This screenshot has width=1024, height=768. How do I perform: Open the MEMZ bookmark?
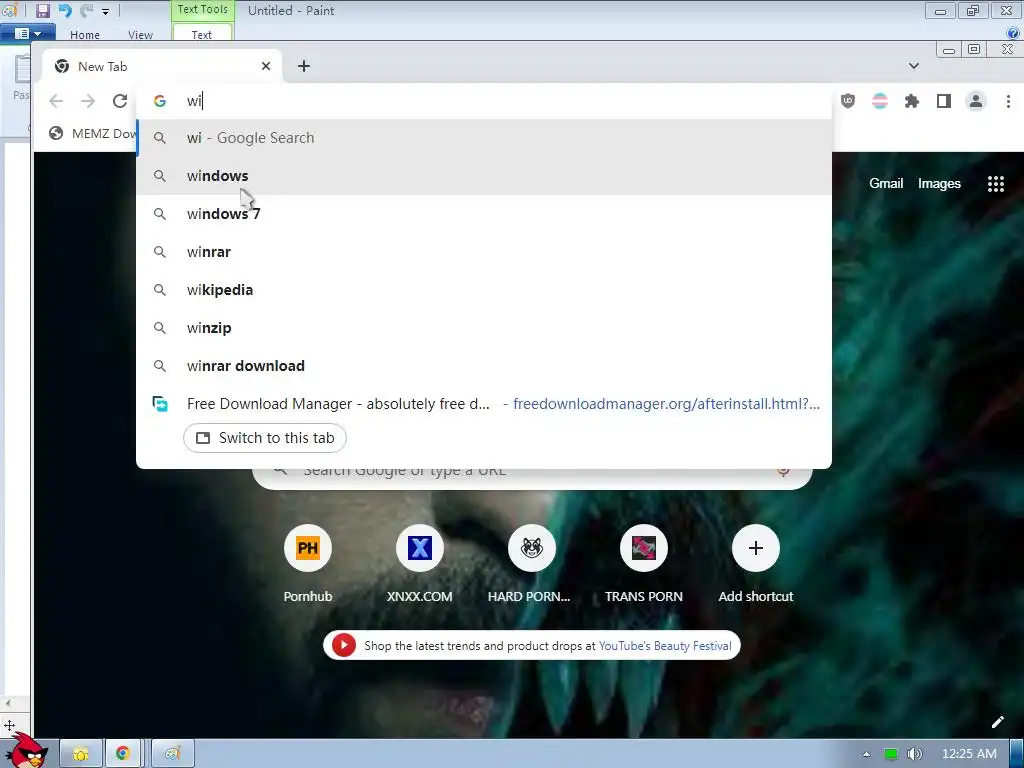coord(91,133)
